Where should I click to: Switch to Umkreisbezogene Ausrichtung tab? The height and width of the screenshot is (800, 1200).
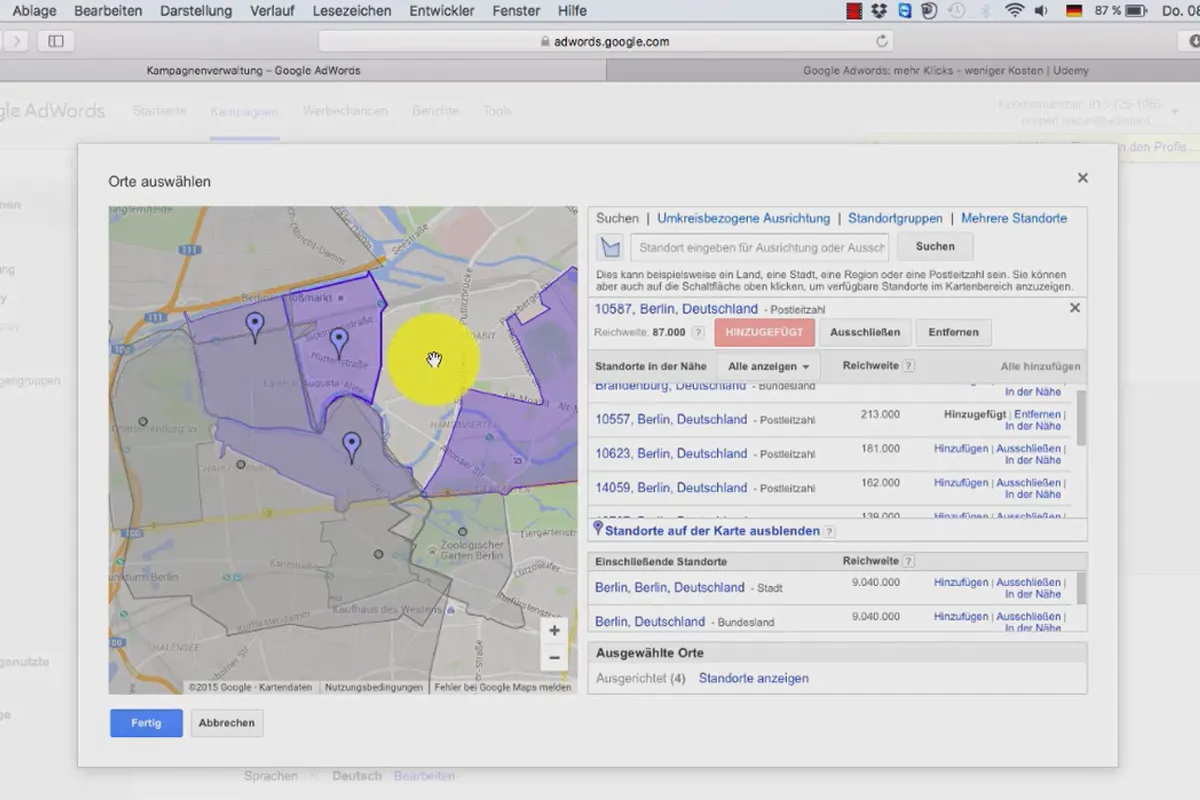(x=743, y=218)
